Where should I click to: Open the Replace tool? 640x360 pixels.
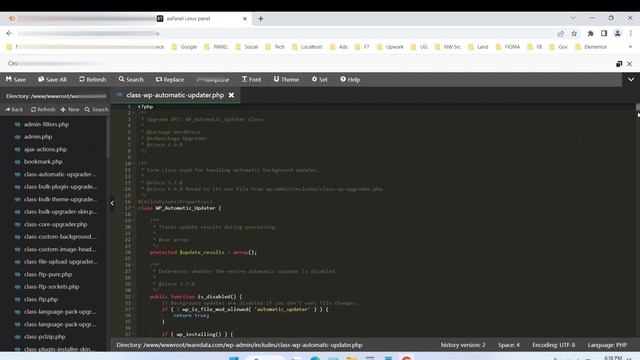(x=170, y=80)
